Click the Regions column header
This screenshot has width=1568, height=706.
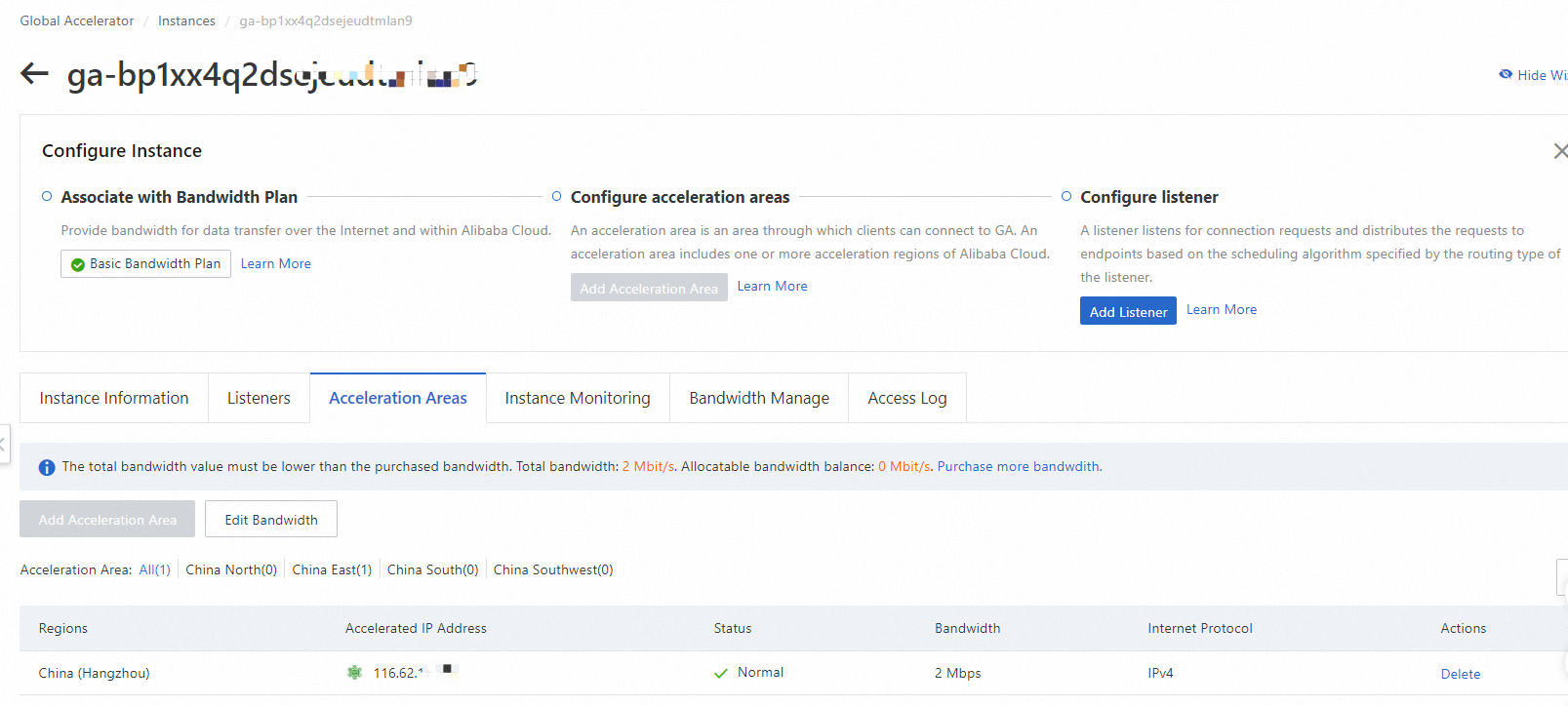pos(63,628)
